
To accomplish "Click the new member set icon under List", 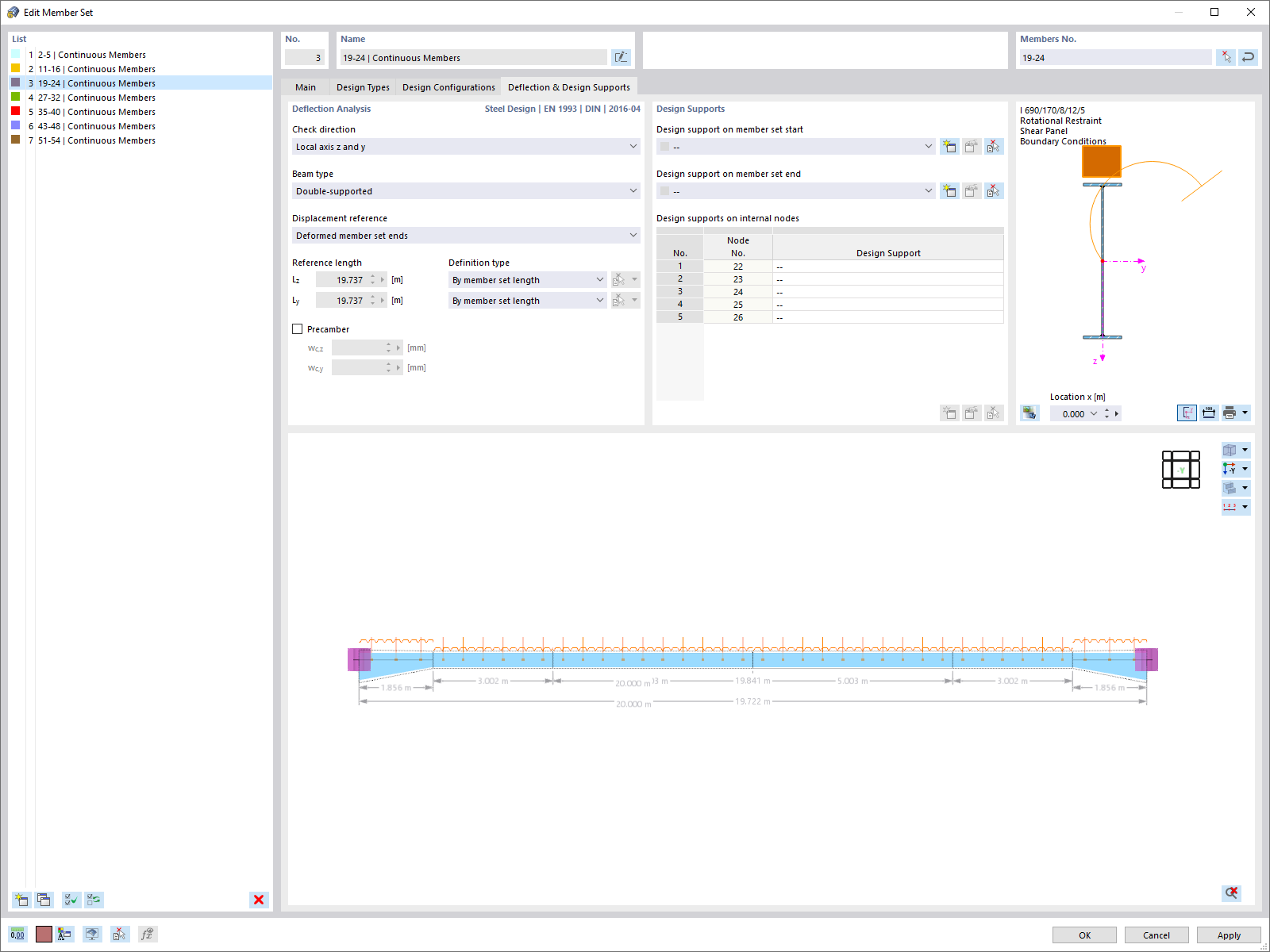I will pos(21,900).
